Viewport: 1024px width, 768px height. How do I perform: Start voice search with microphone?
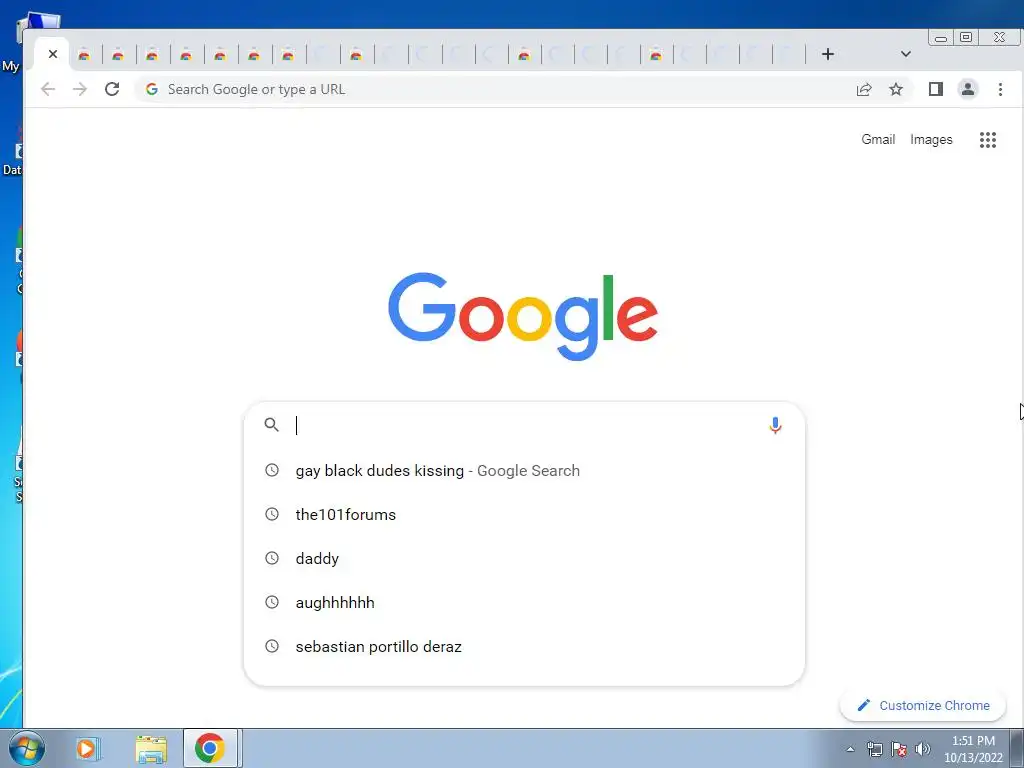pyautogui.click(x=775, y=426)
